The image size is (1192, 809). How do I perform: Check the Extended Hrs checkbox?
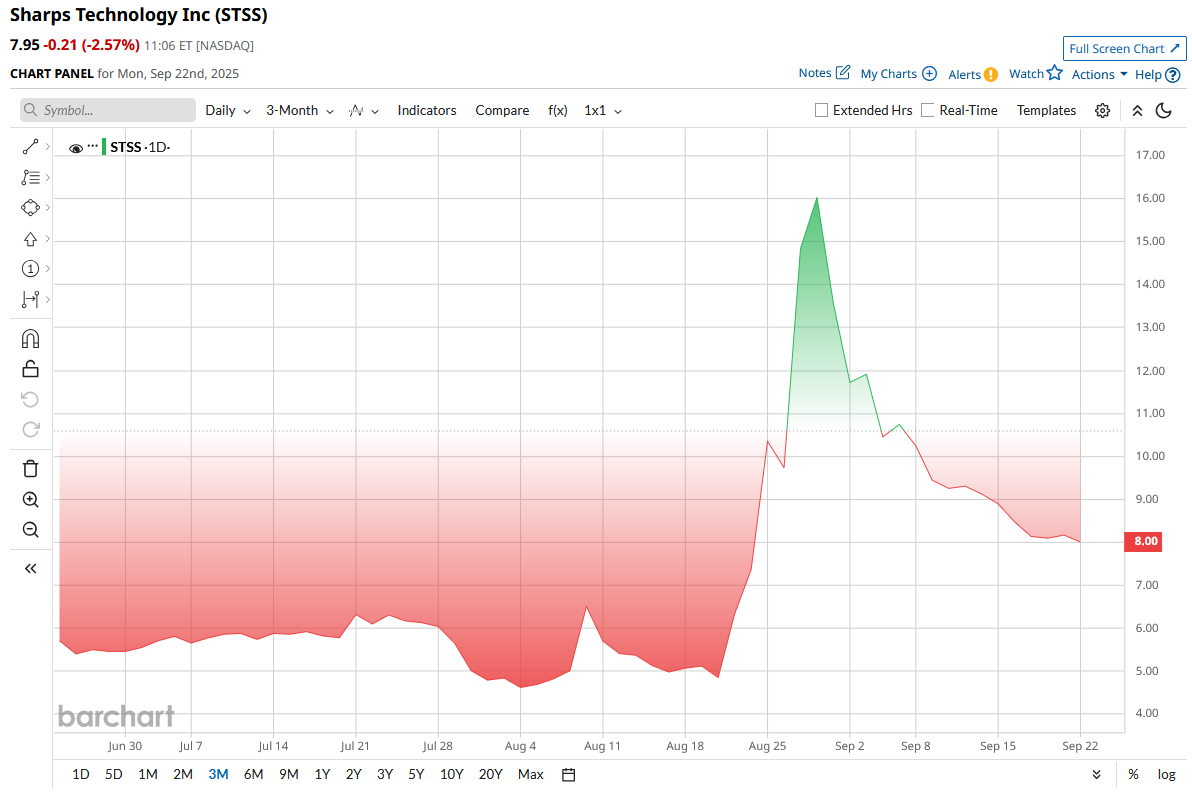tap(821, 110)
